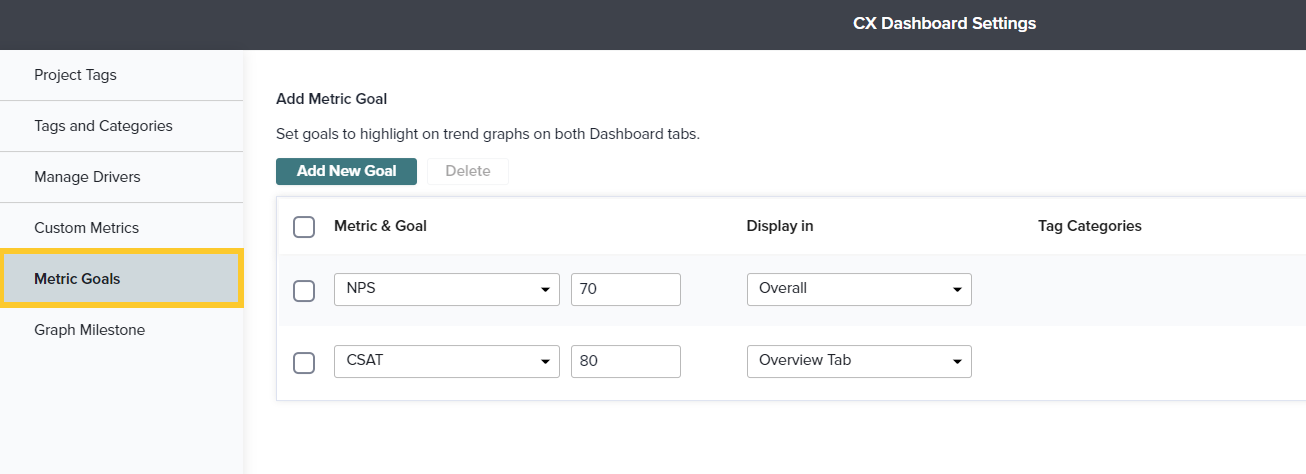Expand the NPS metric dropdown

pyautogui.click(x=446, y=289)
